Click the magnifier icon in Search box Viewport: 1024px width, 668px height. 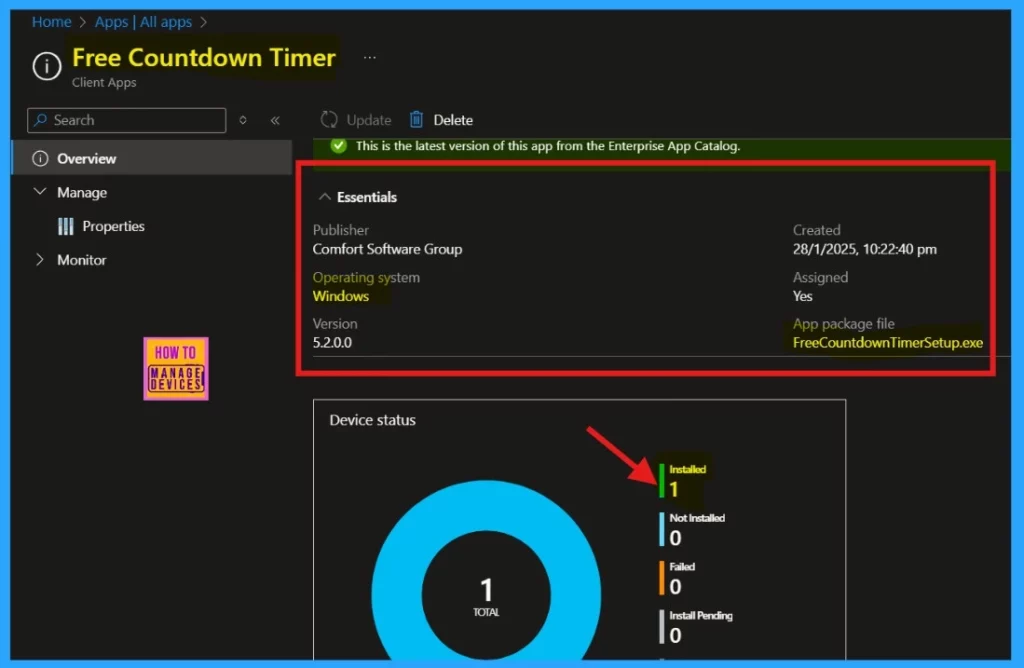[x=40, y=120]
